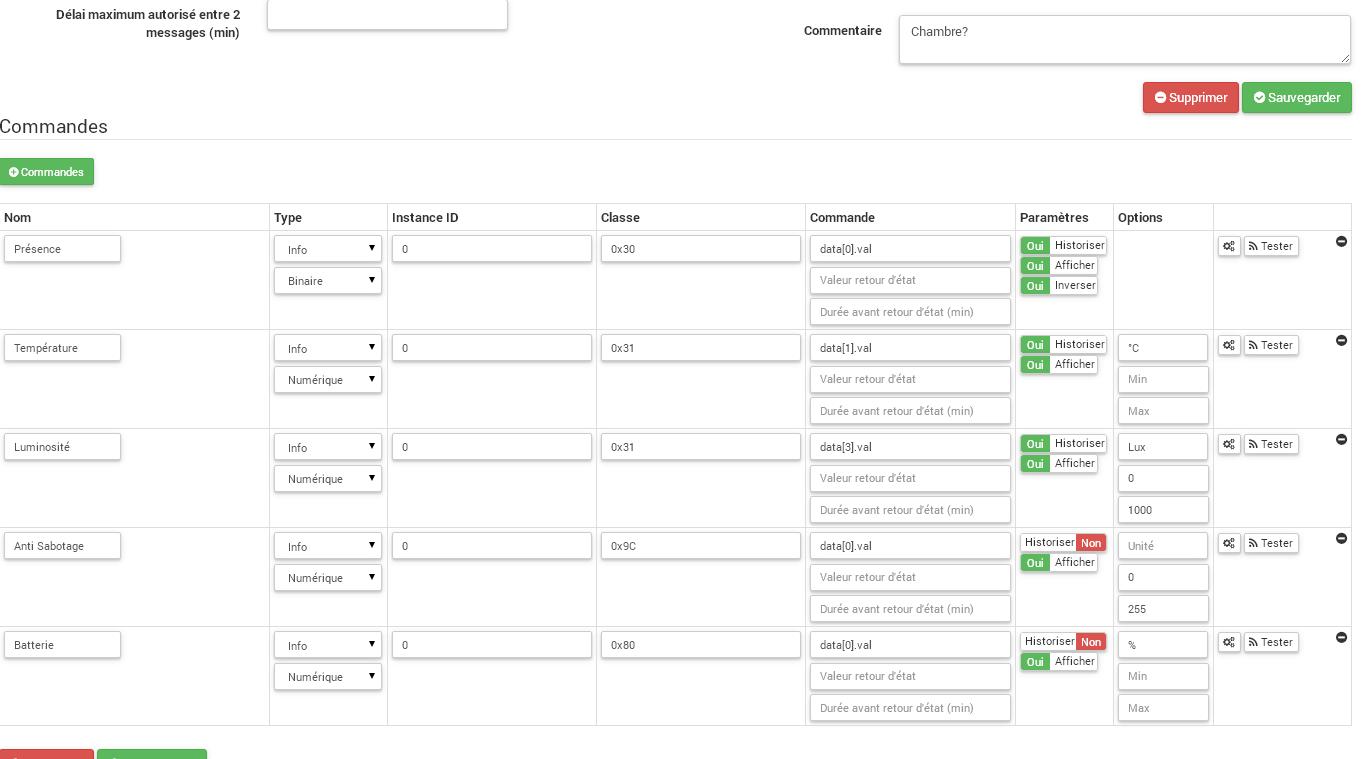Viewport: 1363px width, 759px height.
Task: Click the data[3].val Commande field
Action: (910, 447)
